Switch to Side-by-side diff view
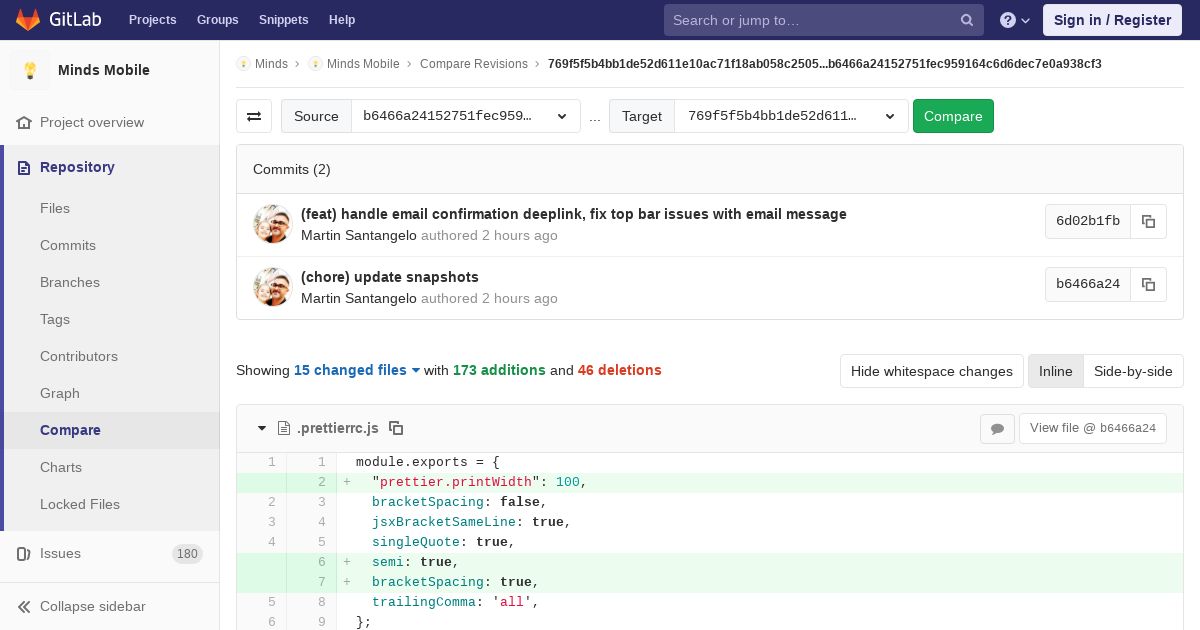This screenshot has height=630, width=1200. [x=1133, y=371]
